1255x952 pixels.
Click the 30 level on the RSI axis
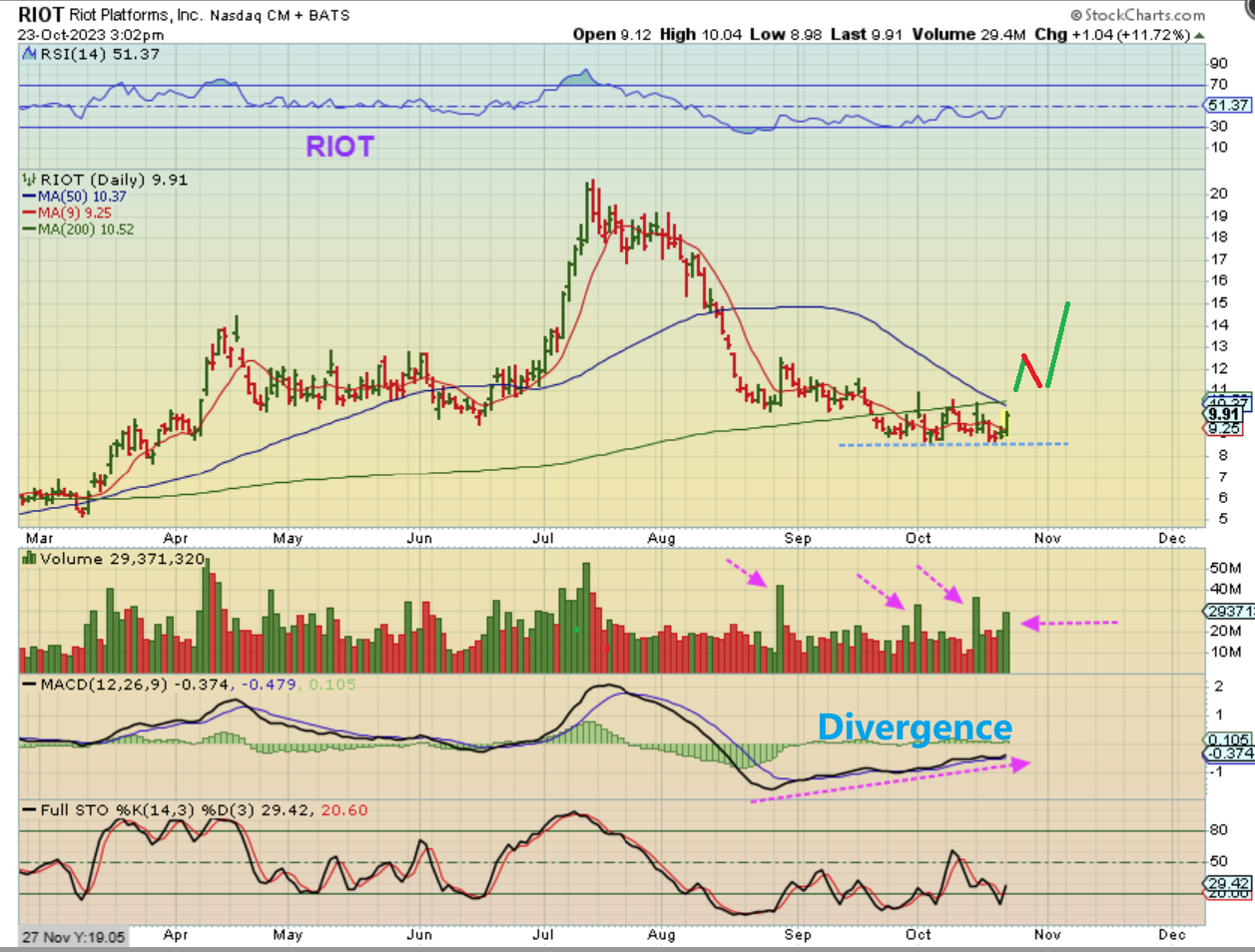pyautogui.click(x=1219, y=126)
